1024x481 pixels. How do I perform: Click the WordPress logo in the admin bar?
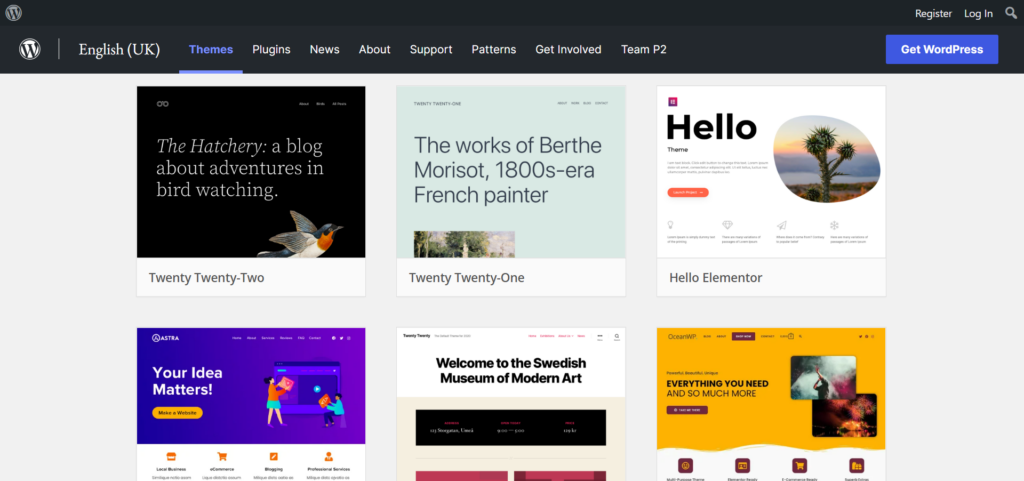pos(14,13)
